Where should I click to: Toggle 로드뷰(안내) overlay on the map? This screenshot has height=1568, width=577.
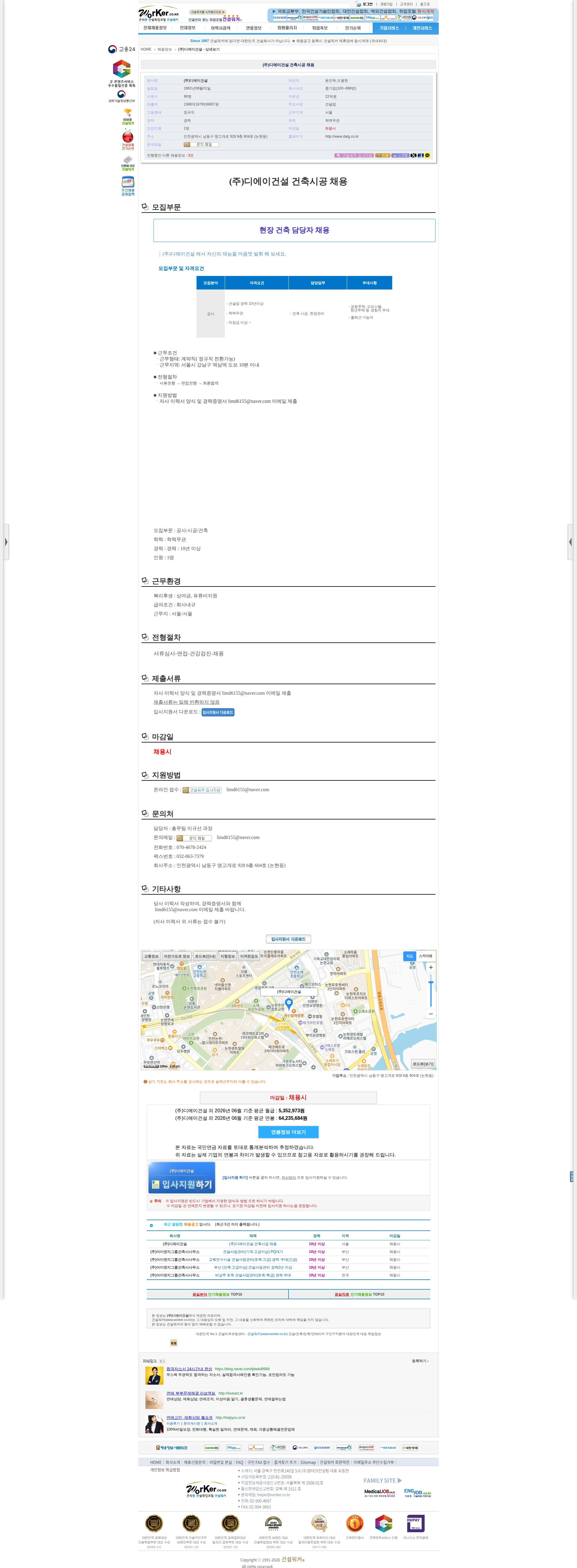coord(205,956)
